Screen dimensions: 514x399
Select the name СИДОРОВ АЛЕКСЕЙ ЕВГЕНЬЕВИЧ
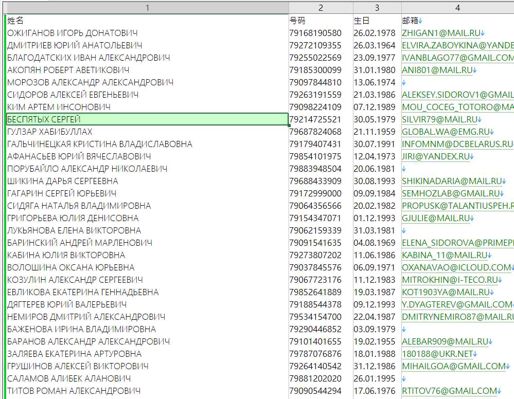point(73,95)
